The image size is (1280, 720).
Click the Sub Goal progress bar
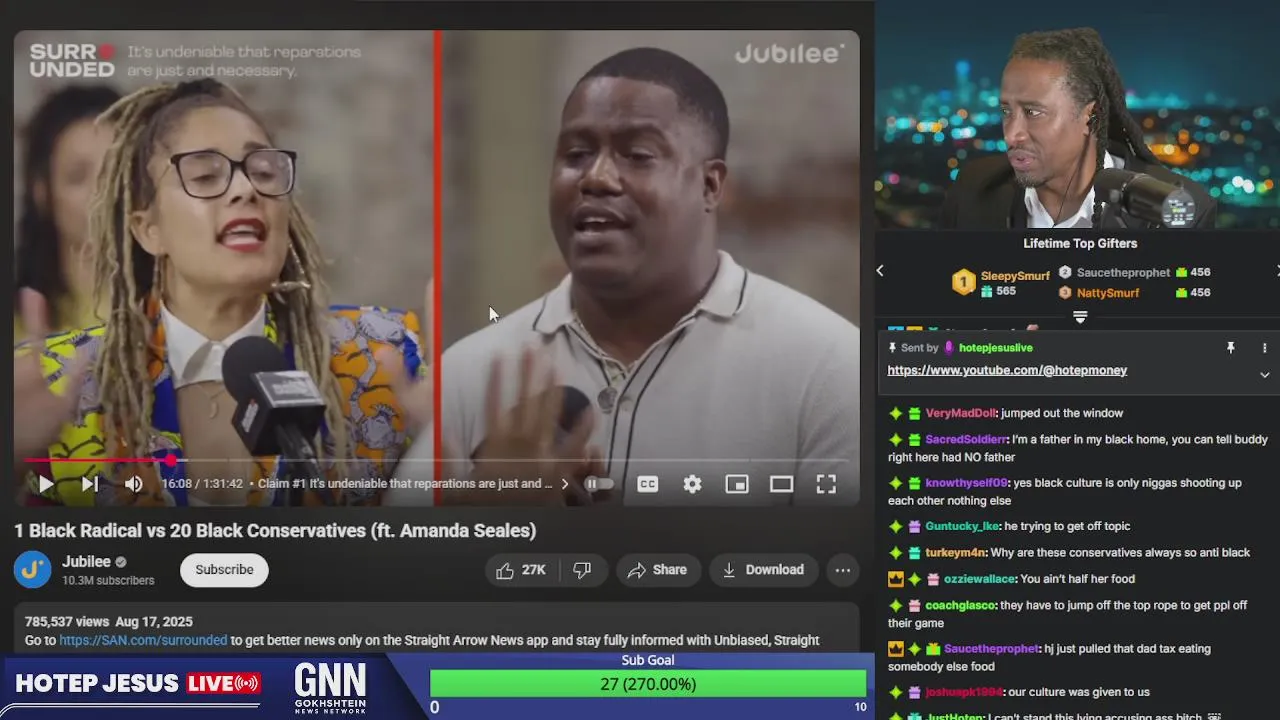[648, 684]
